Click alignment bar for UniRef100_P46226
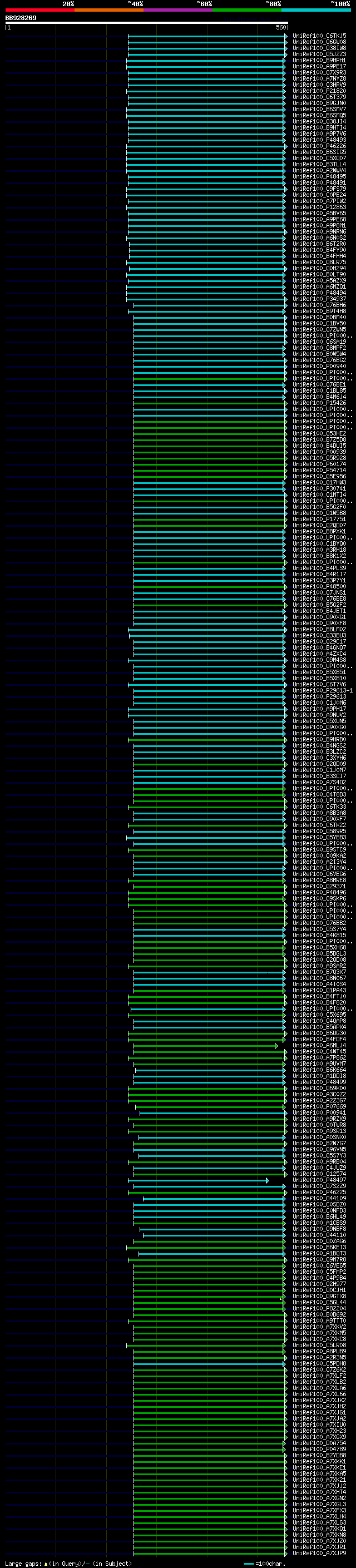This screenshot has height=1568, width=356. tap(207, 146)
